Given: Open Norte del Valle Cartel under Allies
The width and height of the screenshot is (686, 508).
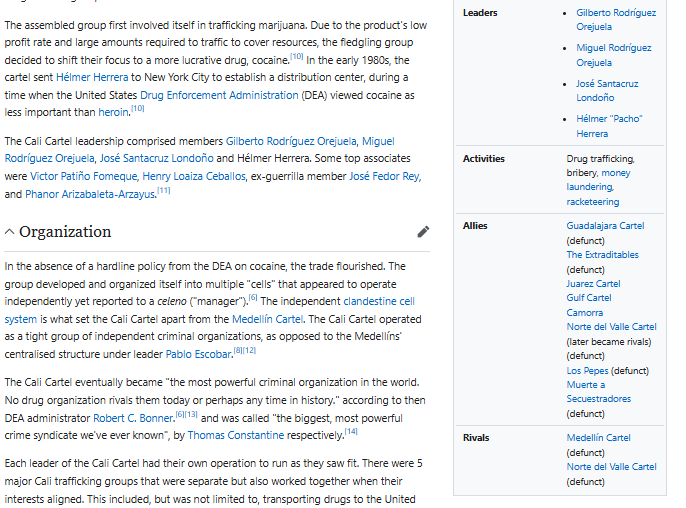Looking at the screenshot, I should click(611, 327).
